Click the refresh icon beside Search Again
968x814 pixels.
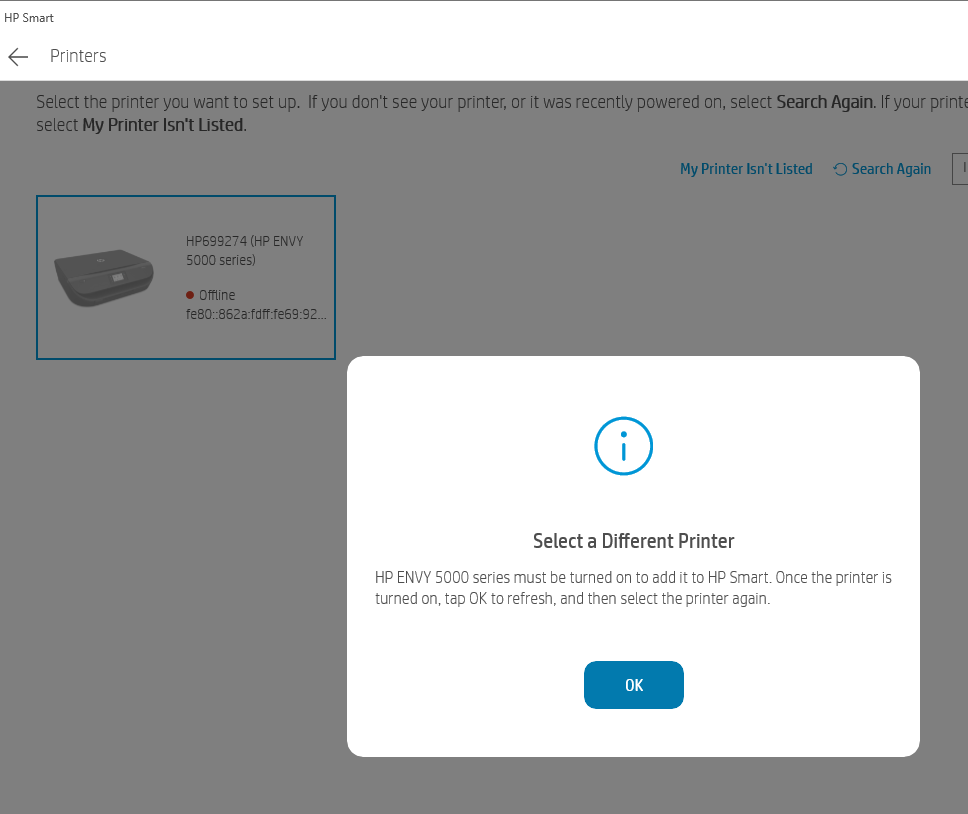coord(840,169)
